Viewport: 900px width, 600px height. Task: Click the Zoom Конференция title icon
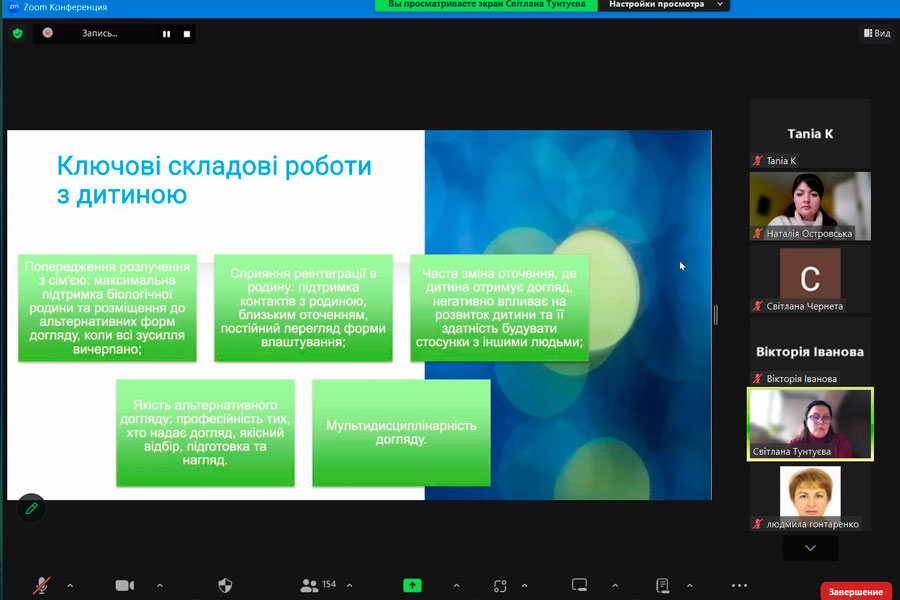14,7
